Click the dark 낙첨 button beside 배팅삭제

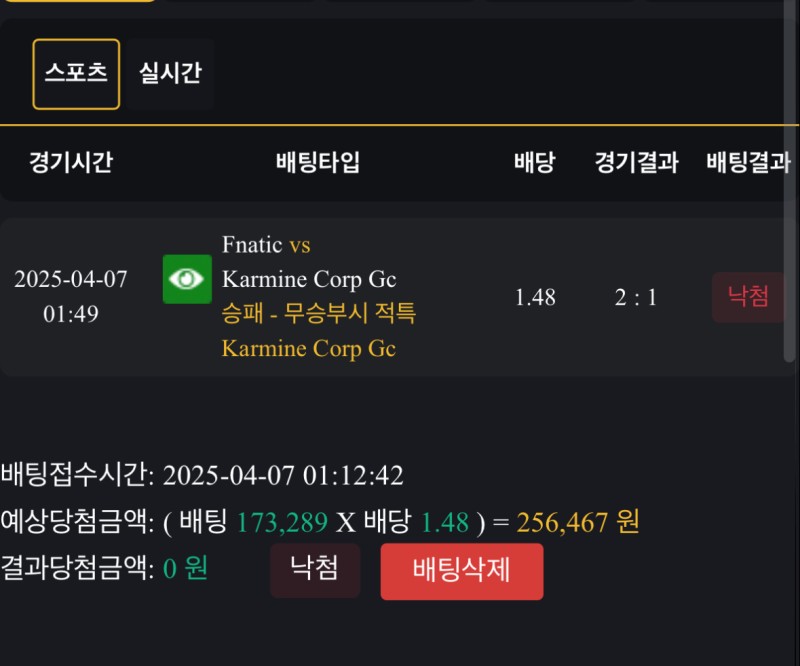(x=314, y=570)
